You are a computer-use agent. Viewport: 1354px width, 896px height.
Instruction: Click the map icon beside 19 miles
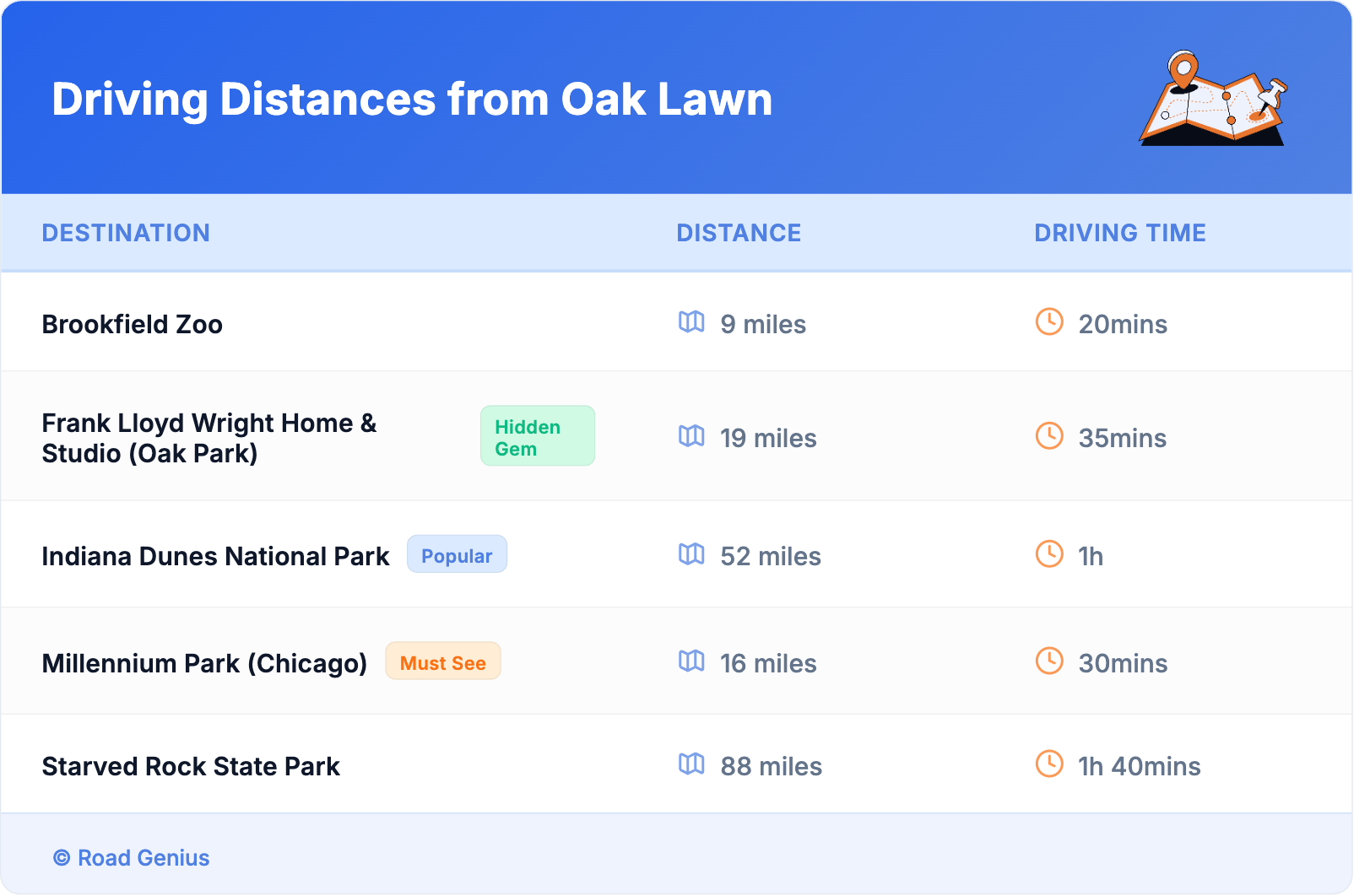pos(691,436)
